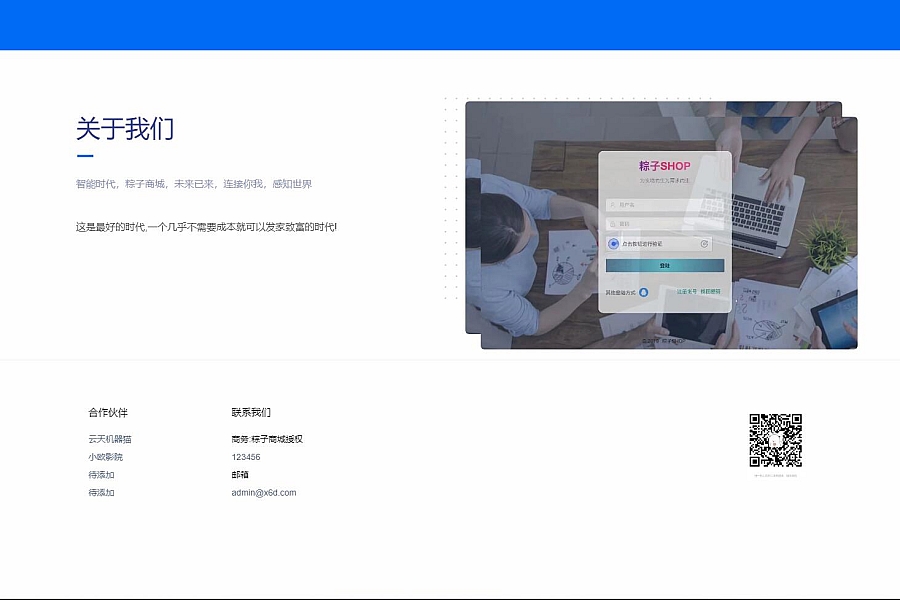Open the 粽子SHOP login preview image
Screen dimensions: 900x600
(x=661, y=225)
